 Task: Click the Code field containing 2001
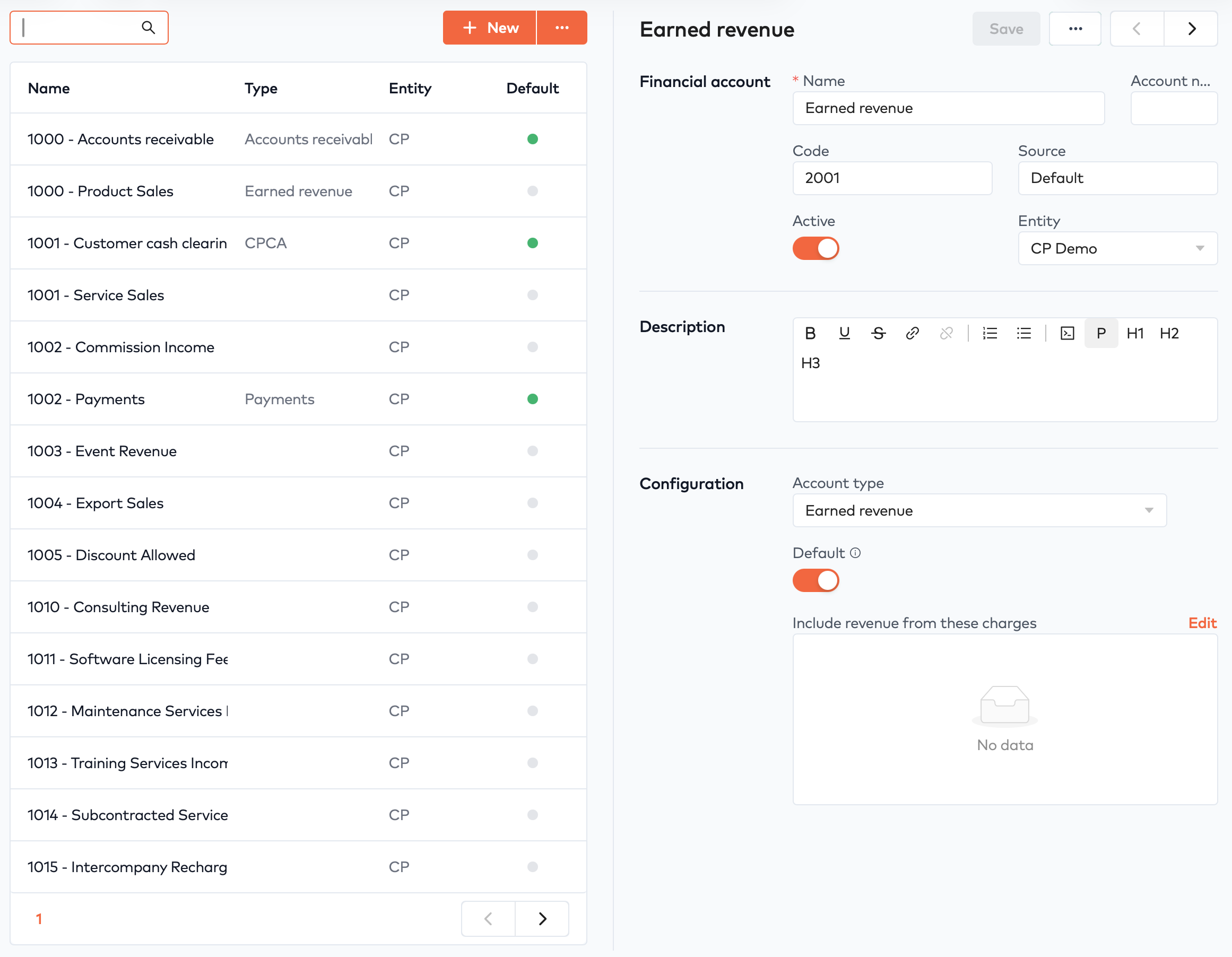pos(892,178)
